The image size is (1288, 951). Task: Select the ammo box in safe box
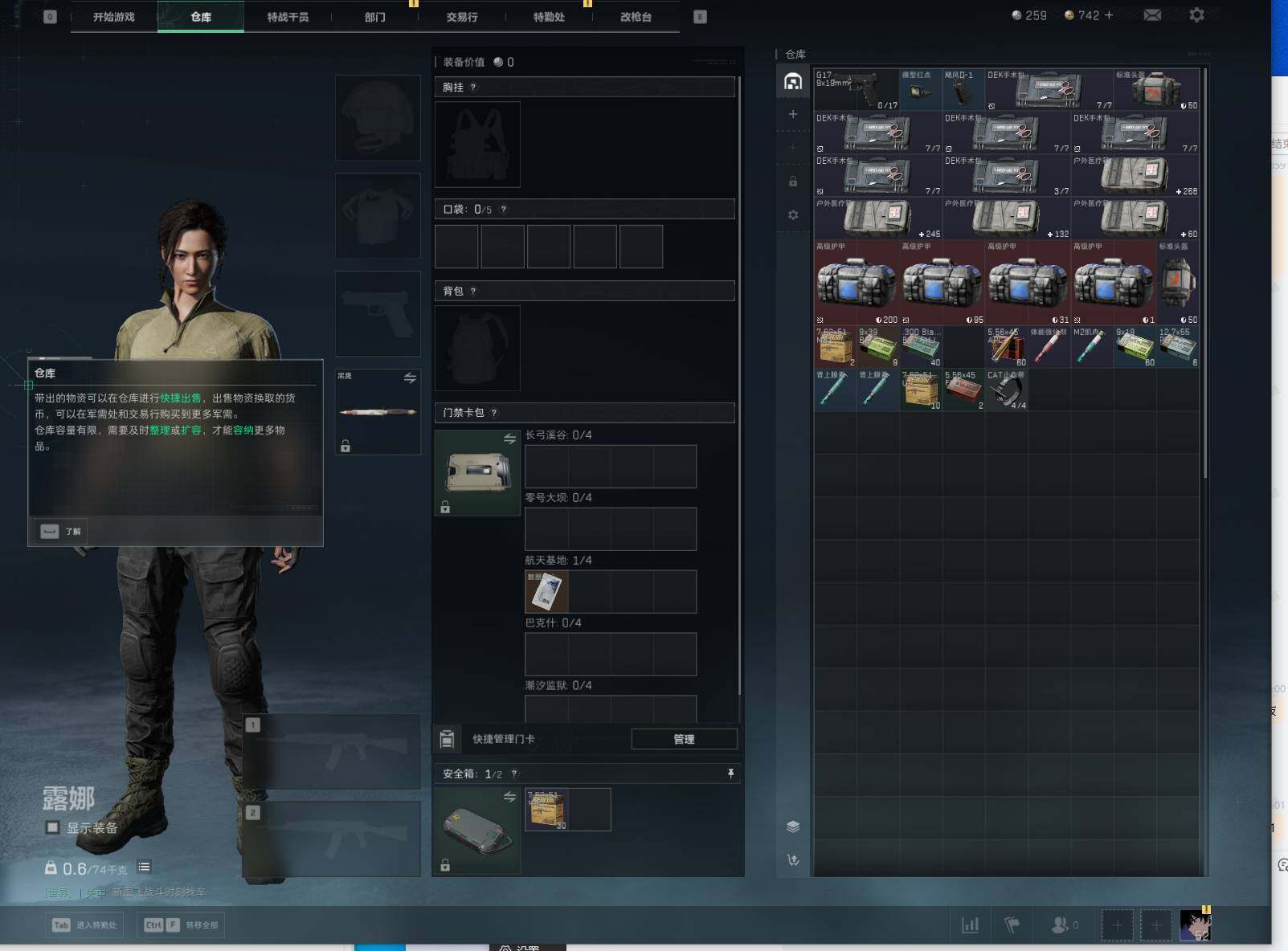pyautogui.click(x=546, y=809)
